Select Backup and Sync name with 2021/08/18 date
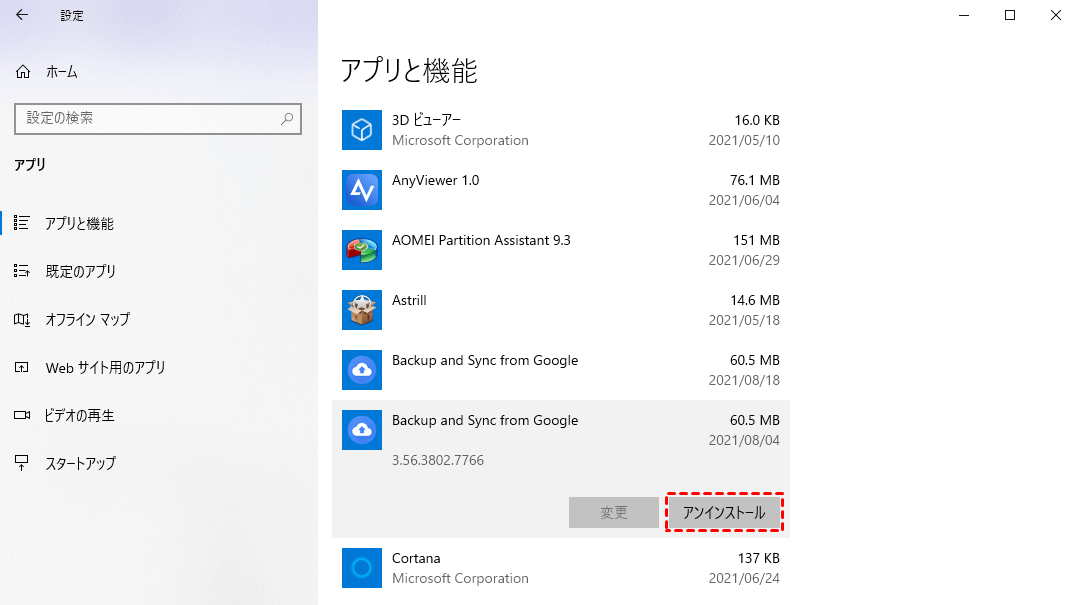The image size is (1074, 605). click(485, 360)
